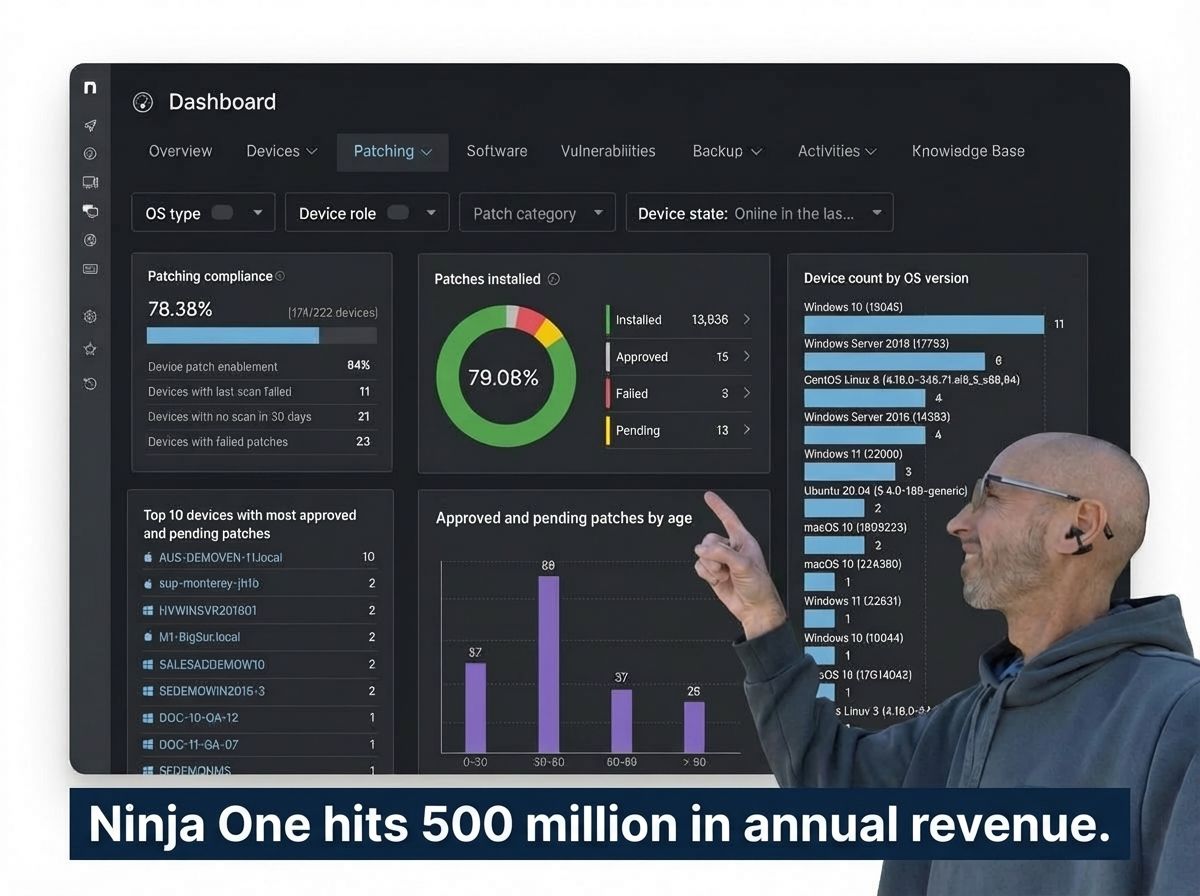Click the info icon beside Patches installed
The width and height of the screenshot is (1200, 896).
point(554,279)
